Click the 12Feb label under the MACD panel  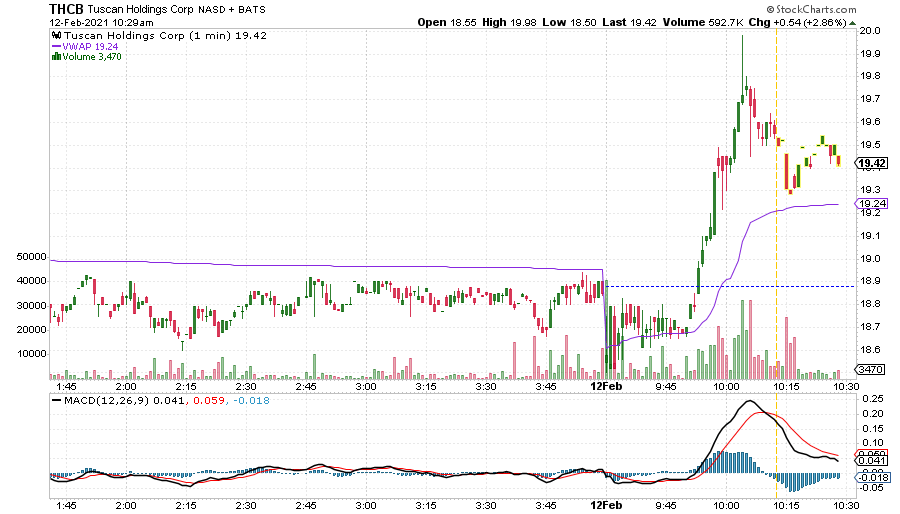[x=606, y=505]
